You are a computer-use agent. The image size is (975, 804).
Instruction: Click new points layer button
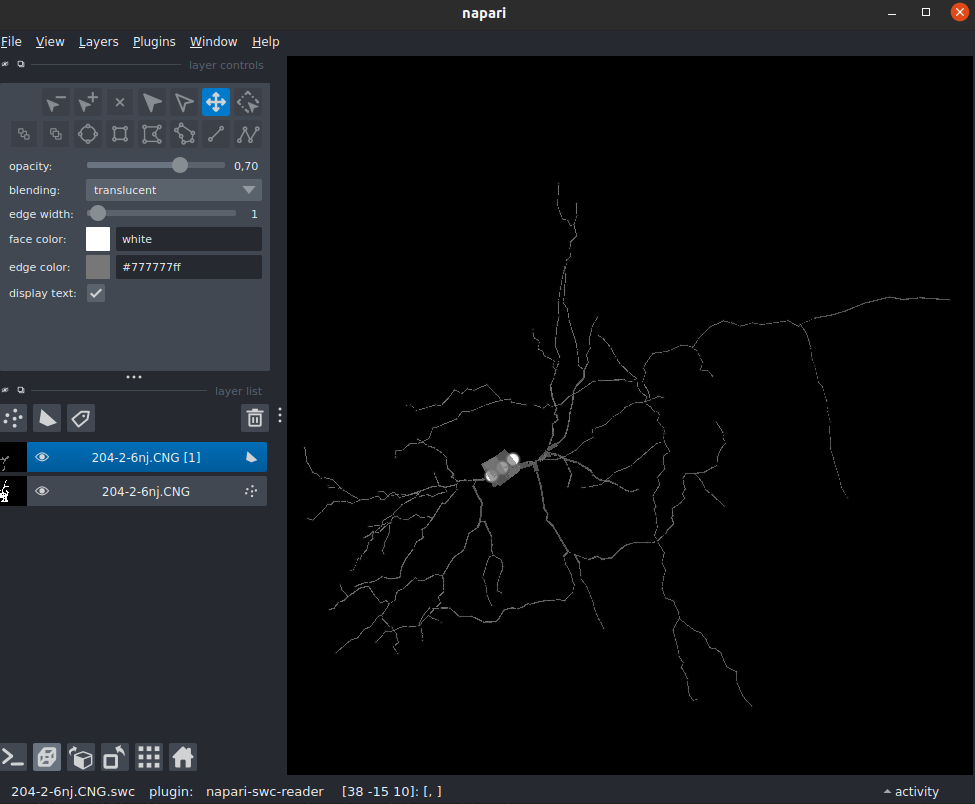click(x=14, y=418)
